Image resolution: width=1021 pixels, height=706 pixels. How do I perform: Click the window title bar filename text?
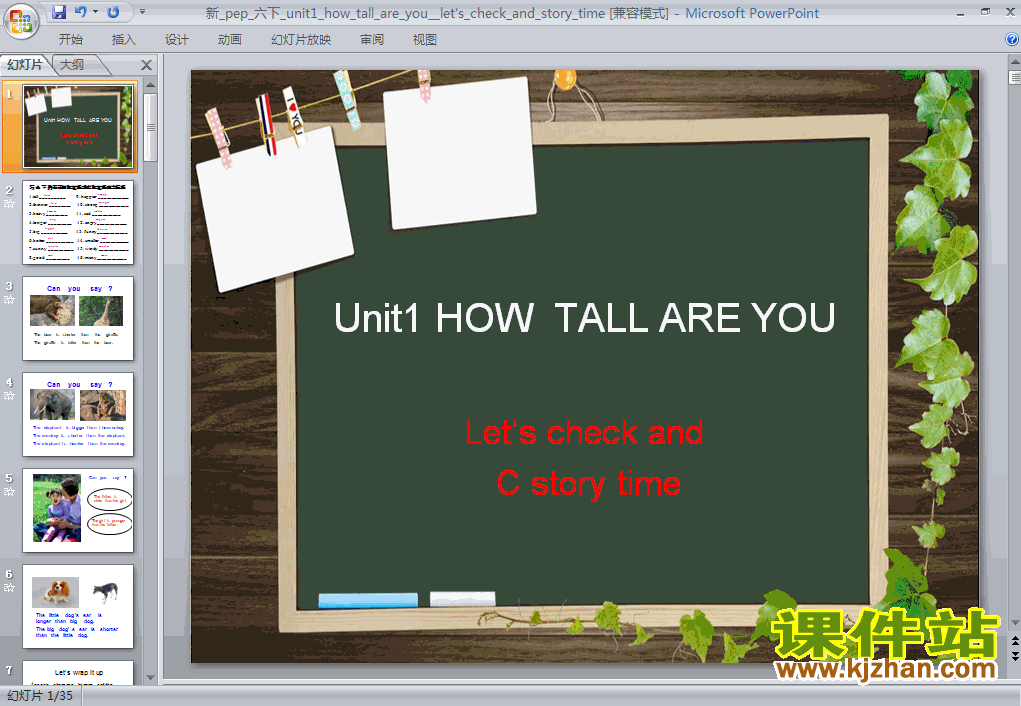pos(437,13)
